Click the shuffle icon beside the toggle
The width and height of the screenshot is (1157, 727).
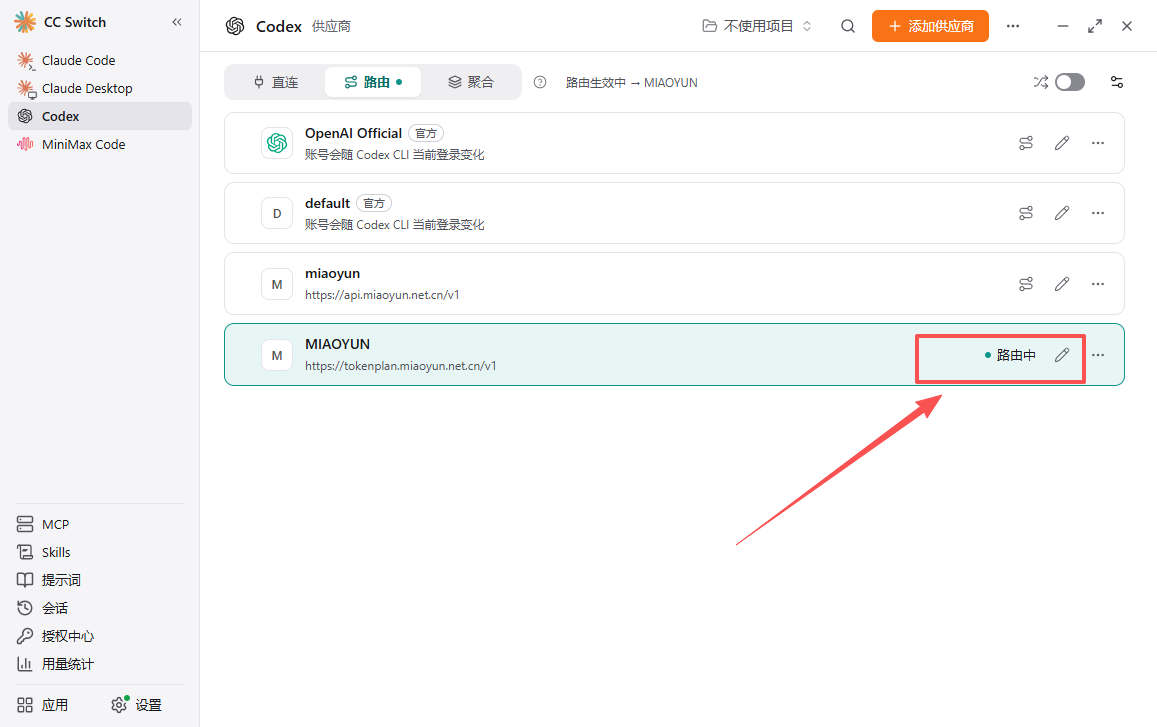coord(1040,82)
